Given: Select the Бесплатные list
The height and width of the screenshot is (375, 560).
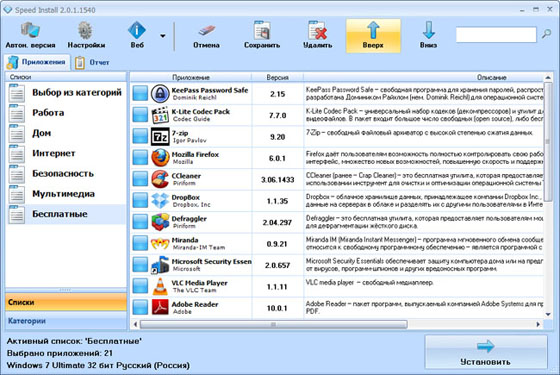Looking at the screenshot, I should [66, 214].
